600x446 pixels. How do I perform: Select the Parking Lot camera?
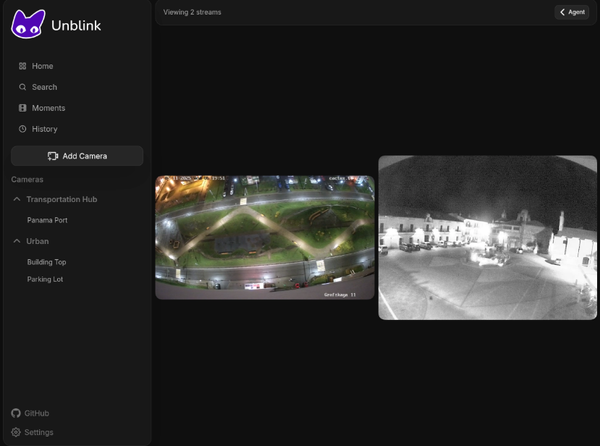(x=45, y=279)
